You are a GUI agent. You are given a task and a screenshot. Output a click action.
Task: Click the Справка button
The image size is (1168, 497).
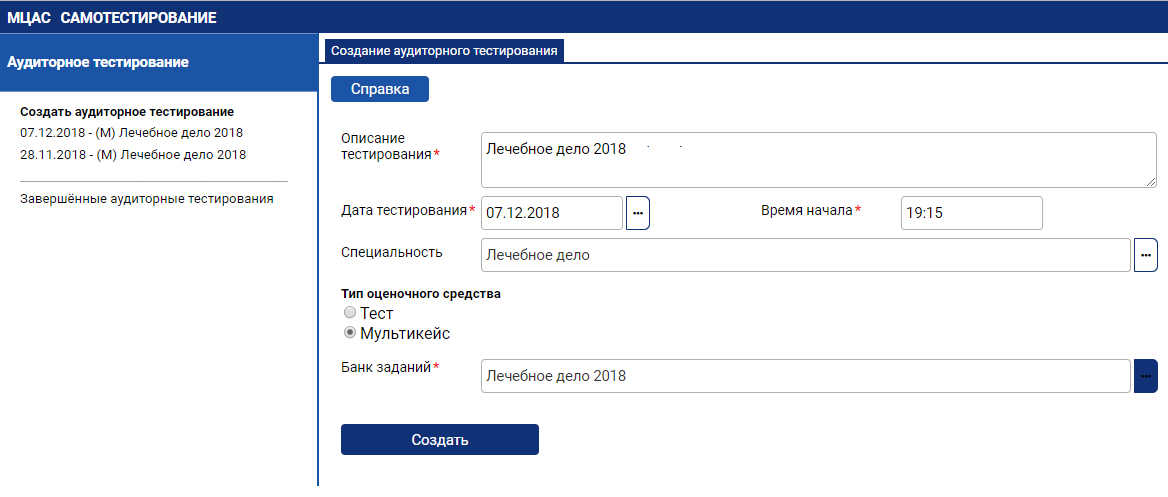[380, 89]
